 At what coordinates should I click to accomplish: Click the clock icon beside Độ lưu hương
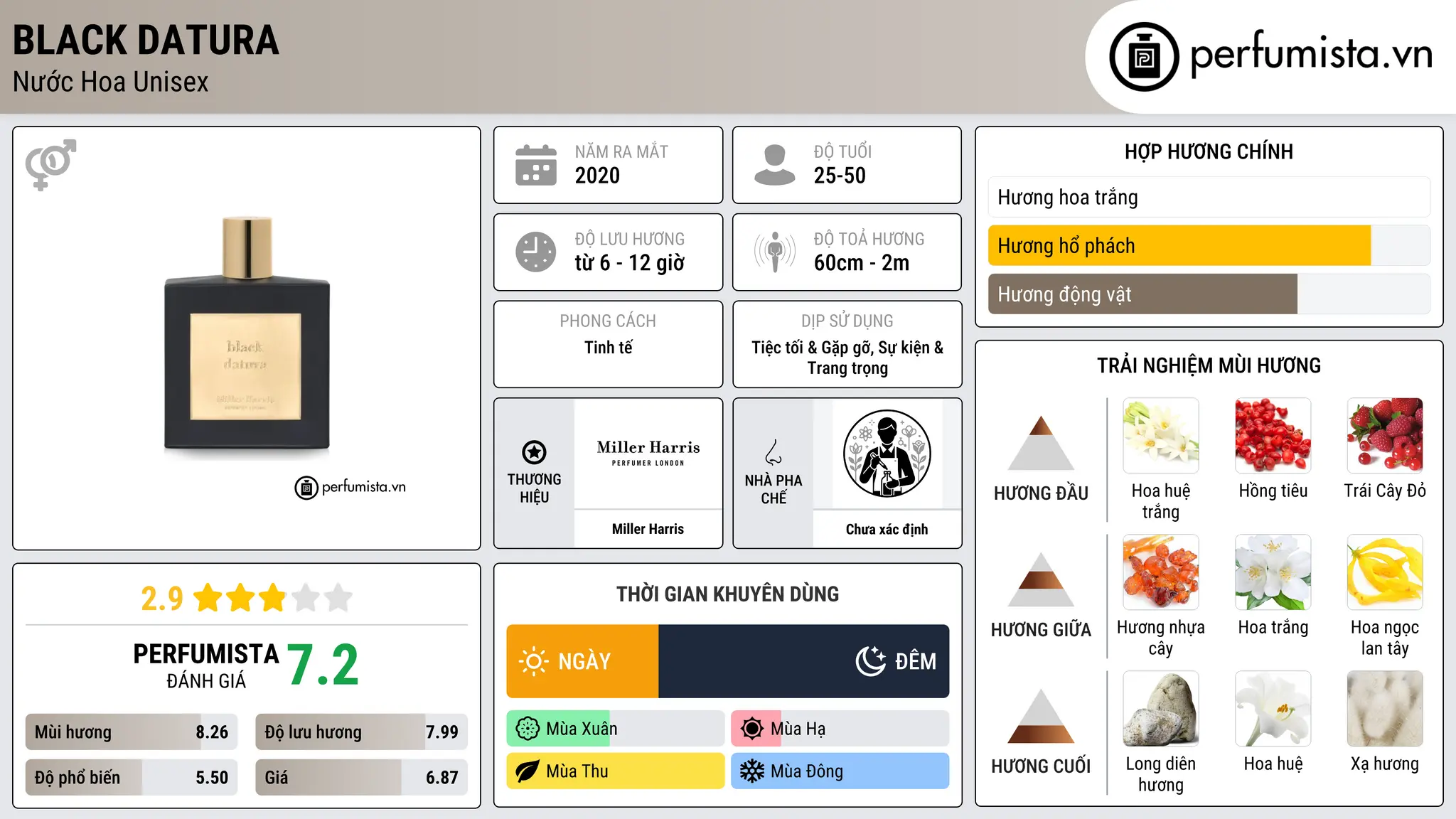click(536, 252)
